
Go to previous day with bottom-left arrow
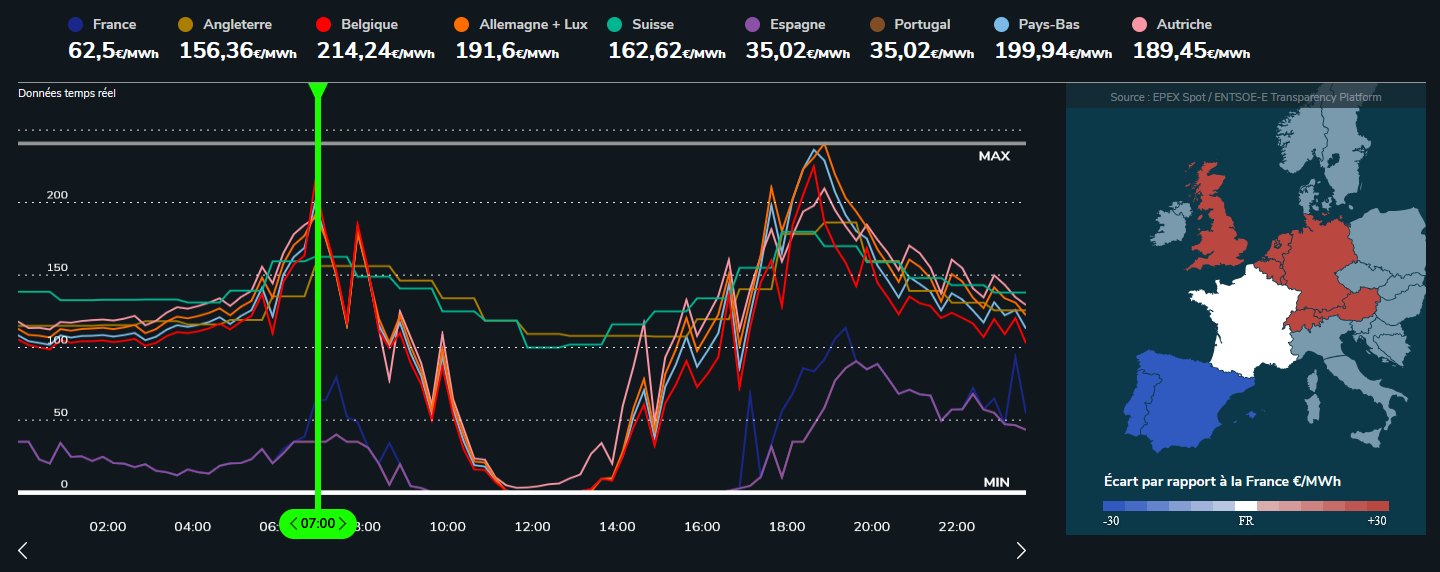click(23, 549)
